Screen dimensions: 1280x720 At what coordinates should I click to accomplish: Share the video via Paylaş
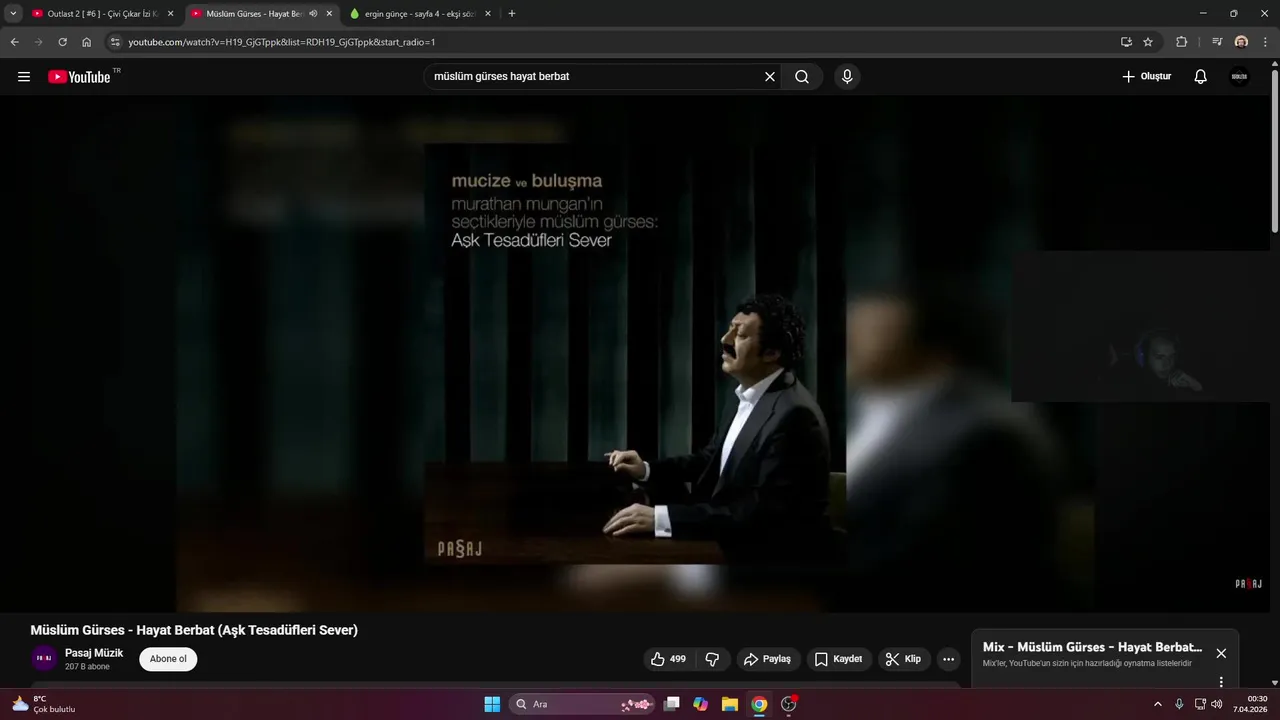(767, 659)
